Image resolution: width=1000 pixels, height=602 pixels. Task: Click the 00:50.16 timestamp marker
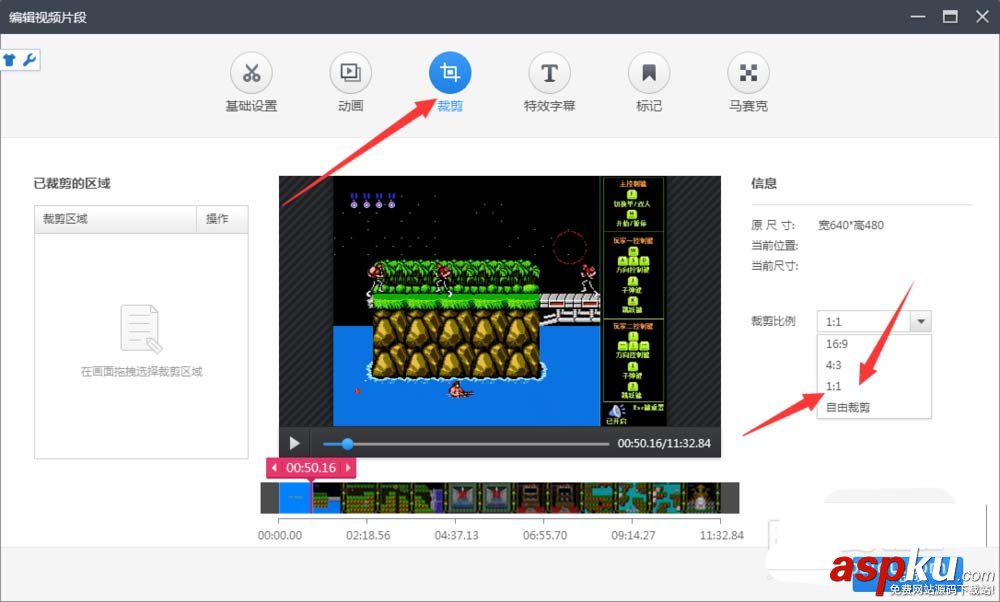[310, 467]
